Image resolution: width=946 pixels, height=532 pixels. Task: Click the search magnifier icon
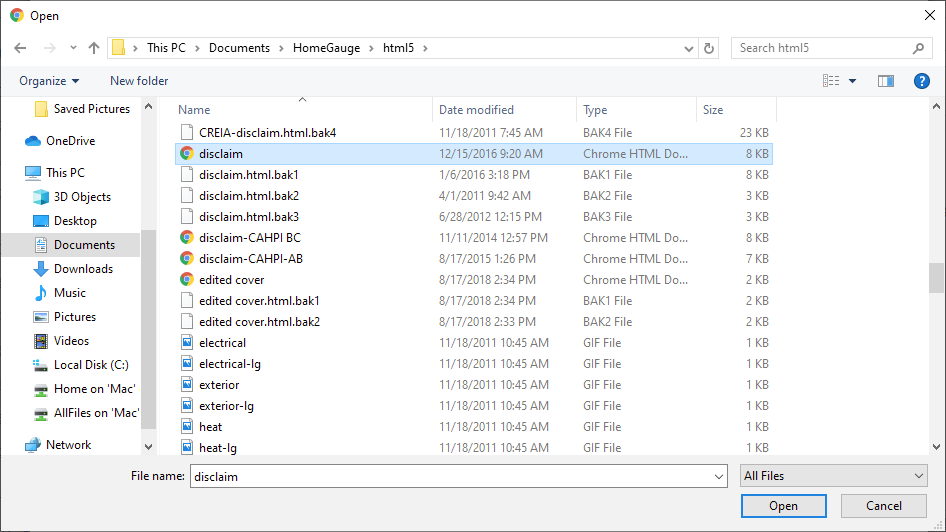point(919,48)
